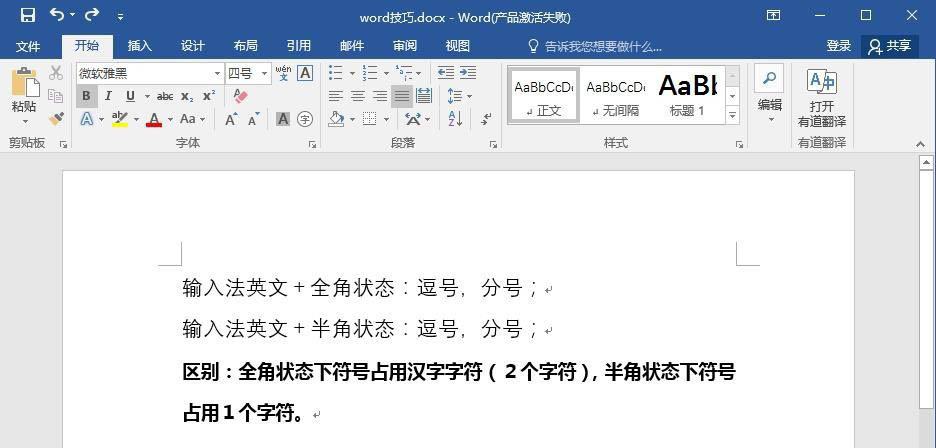Click the 共享 share button
This screenshot has width=936, height=448.
(x=890, y=46)
